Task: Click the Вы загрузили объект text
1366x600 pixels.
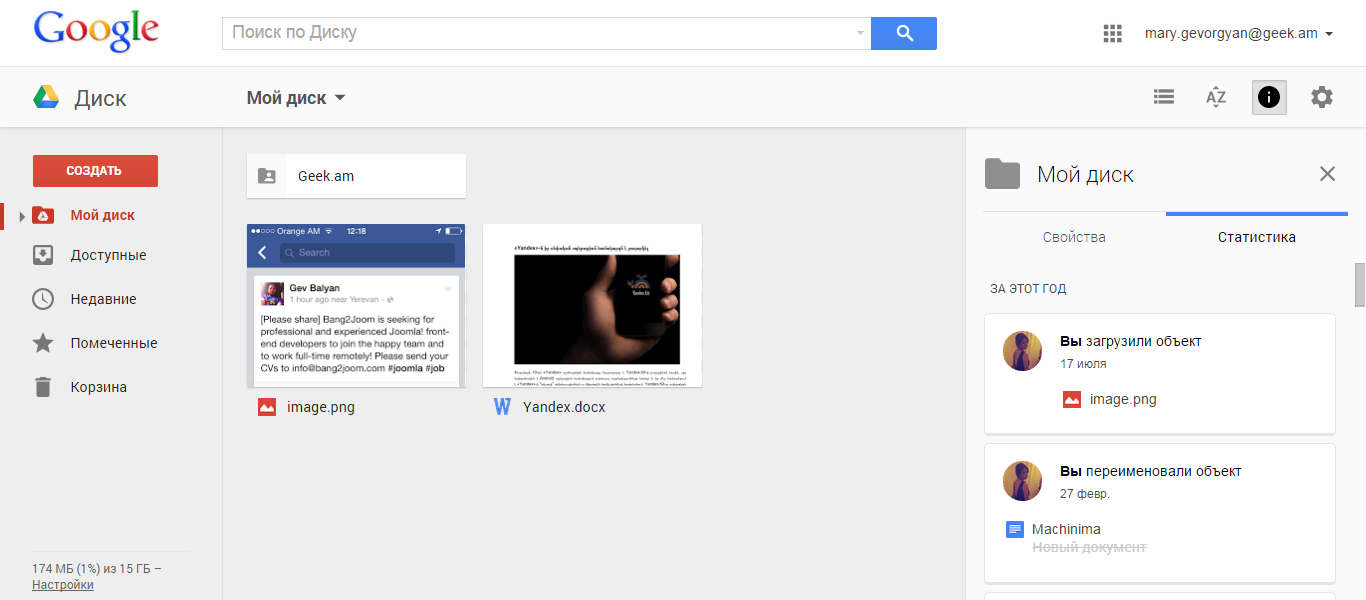Action: pos(1131,341)
